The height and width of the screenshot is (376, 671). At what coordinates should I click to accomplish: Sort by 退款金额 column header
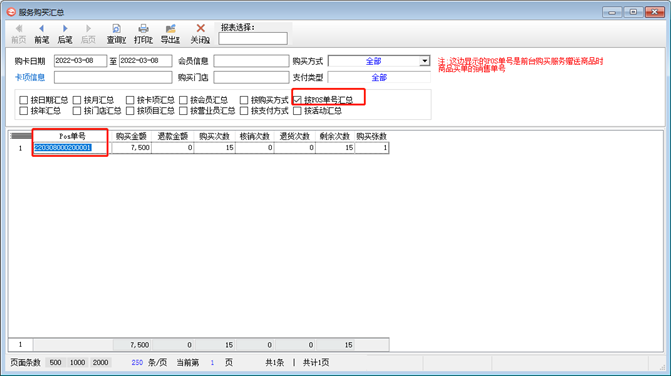pos(172,136)
